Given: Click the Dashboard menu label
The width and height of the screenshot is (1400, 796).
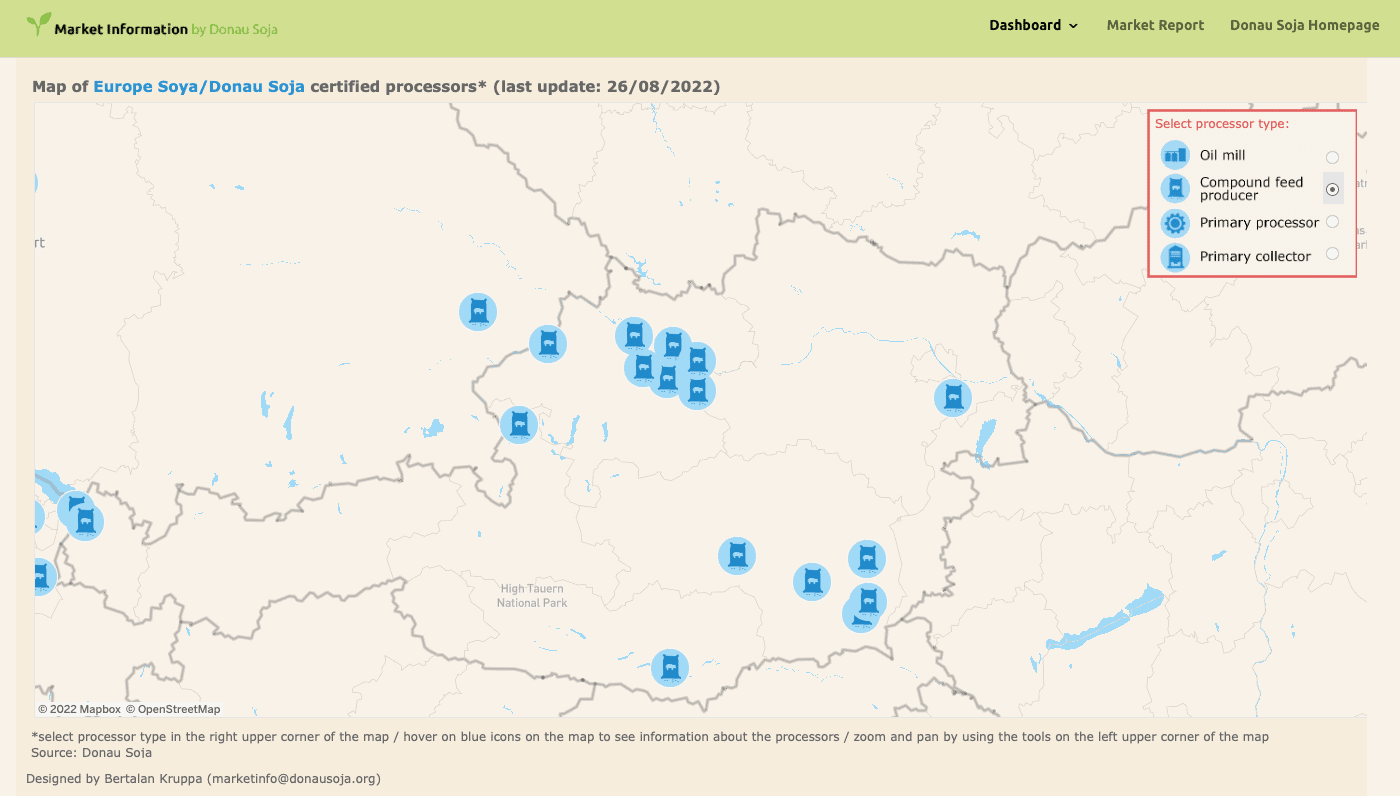Looking at the screenshot, I should click(x=1025, y=25).
